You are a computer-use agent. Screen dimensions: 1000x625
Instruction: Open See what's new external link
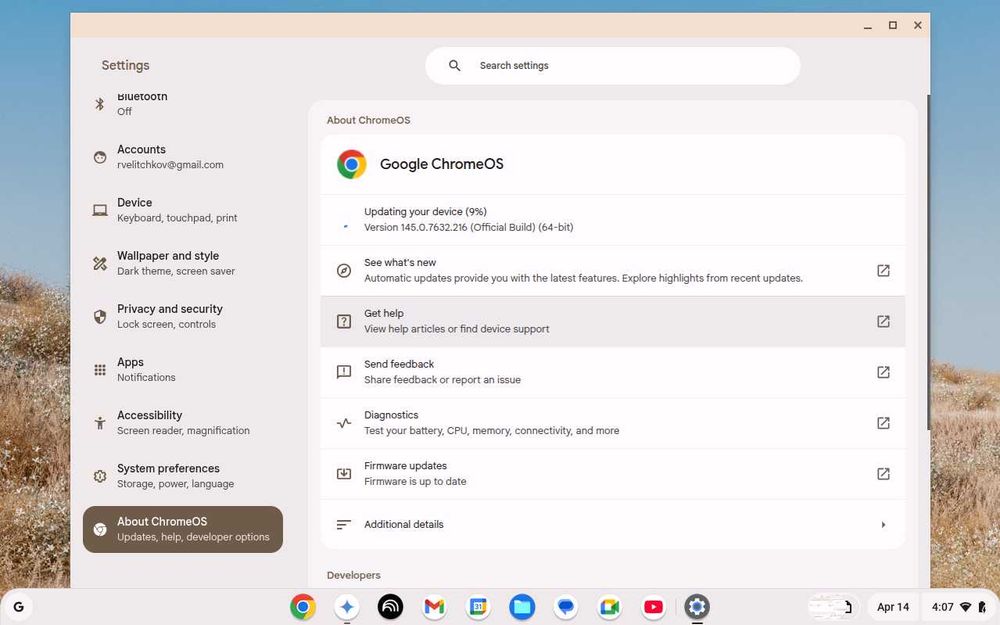pyautogui.click(x=883, y=270)
